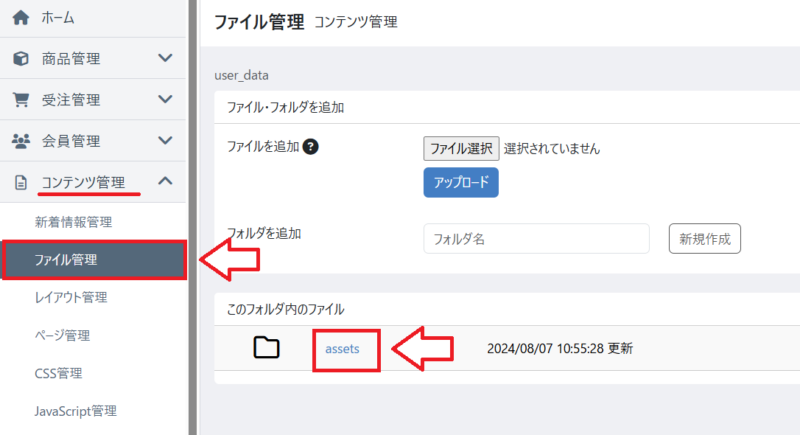The image size is (800, 435).
Task: Expand the 会員管理 chevron
Action: (x=165, y=140)
